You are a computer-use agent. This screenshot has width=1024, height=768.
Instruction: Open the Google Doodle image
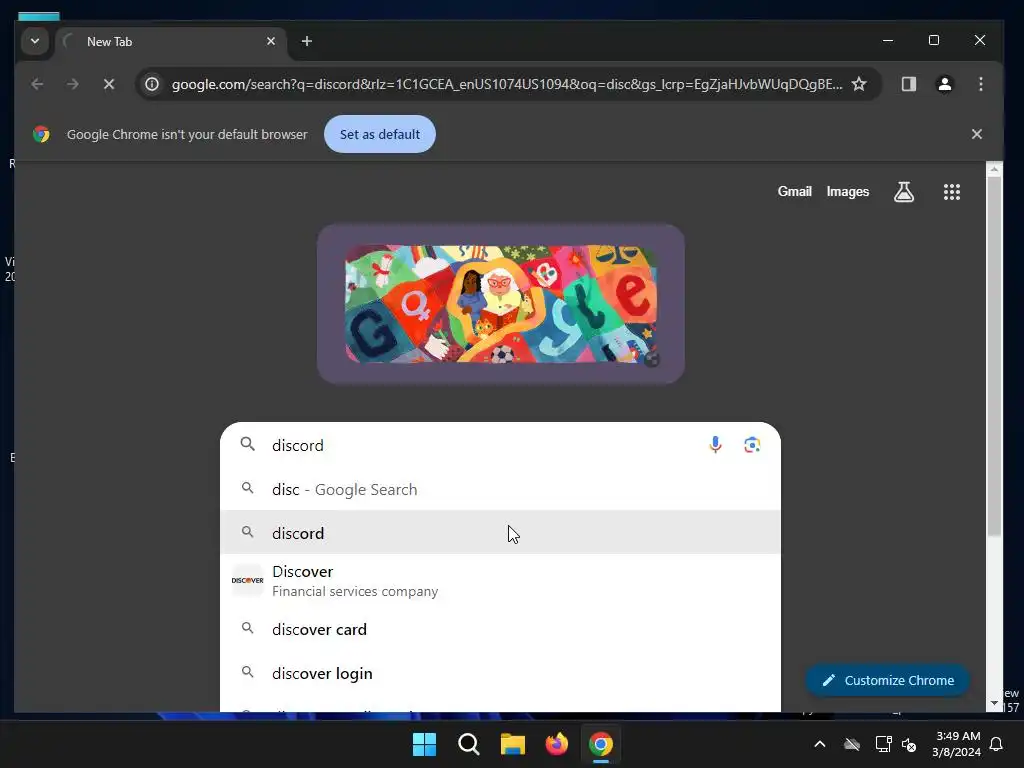(x=501, y=304)
